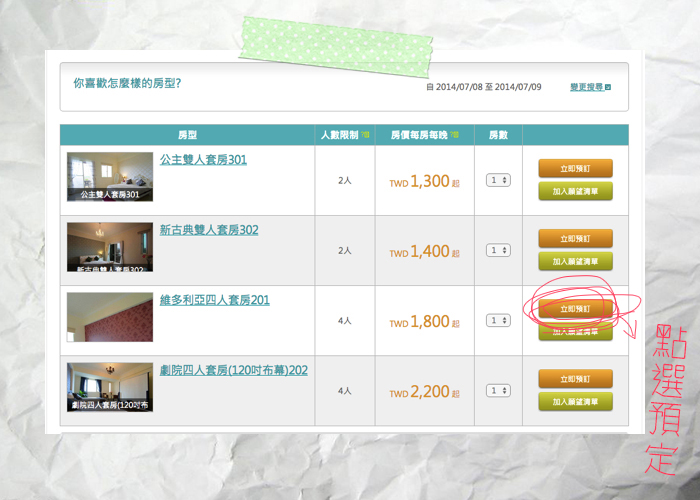Click the heading 你喜歡怎麼樣的房型?
The height and width of the screenshot is (500, 700).
(x=127, y=83)
